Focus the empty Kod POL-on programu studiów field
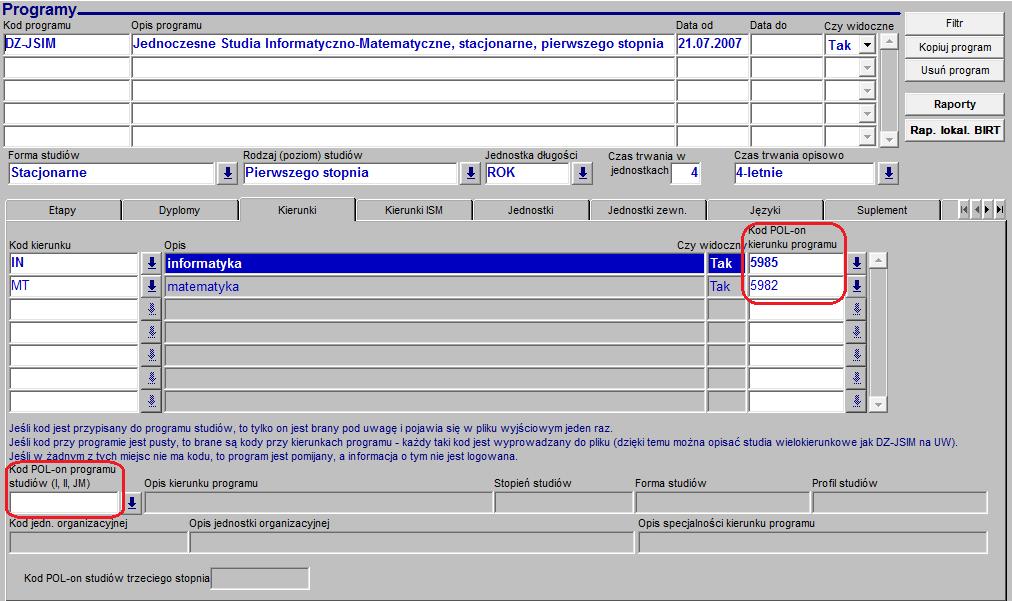Image resolution: width=1012 pixels, height=601 pixels. point(65,503)
